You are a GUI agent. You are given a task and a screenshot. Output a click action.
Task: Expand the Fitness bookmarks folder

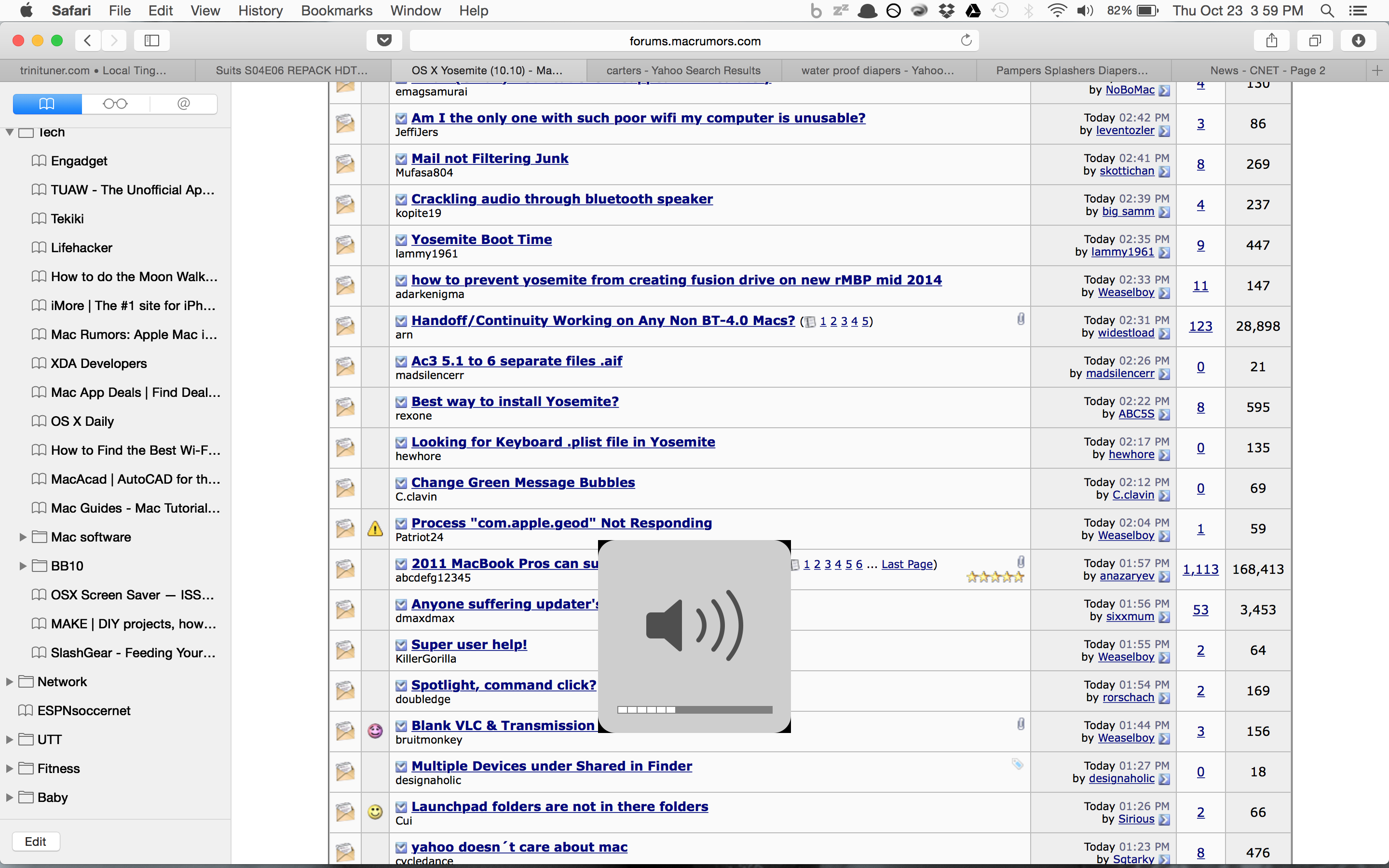9,769
